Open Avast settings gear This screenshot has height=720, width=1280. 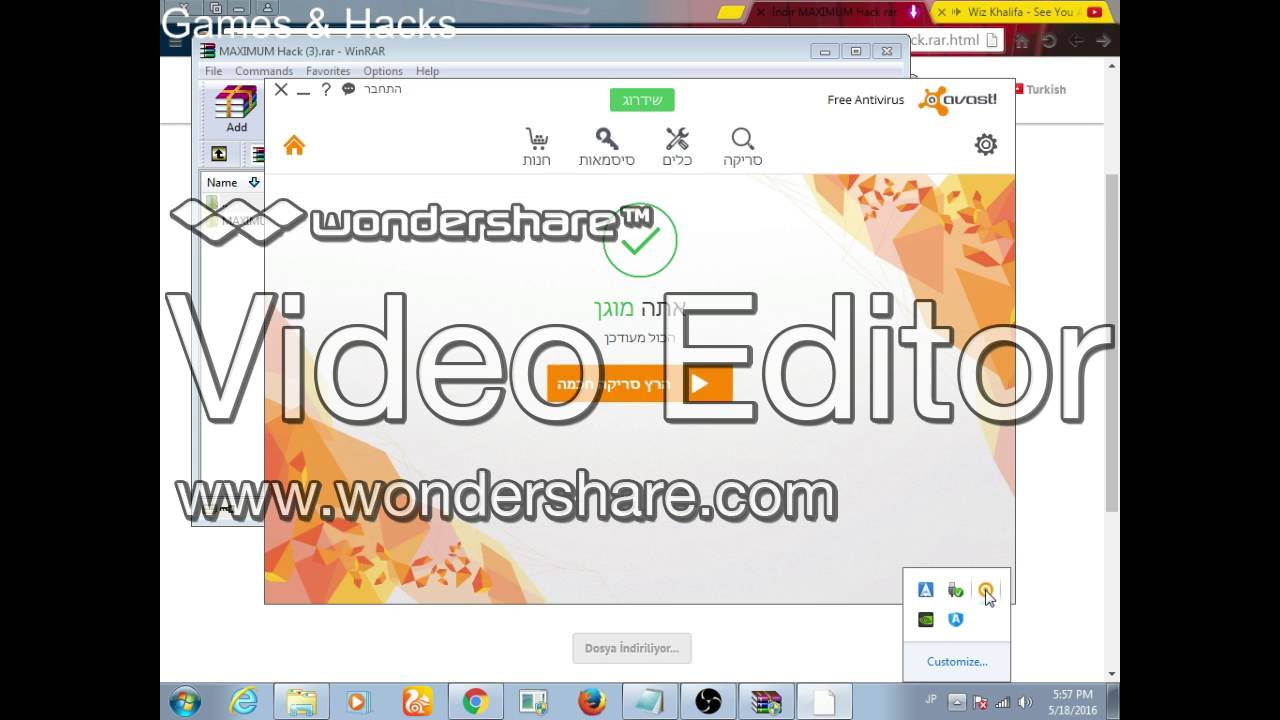point(986,144)
